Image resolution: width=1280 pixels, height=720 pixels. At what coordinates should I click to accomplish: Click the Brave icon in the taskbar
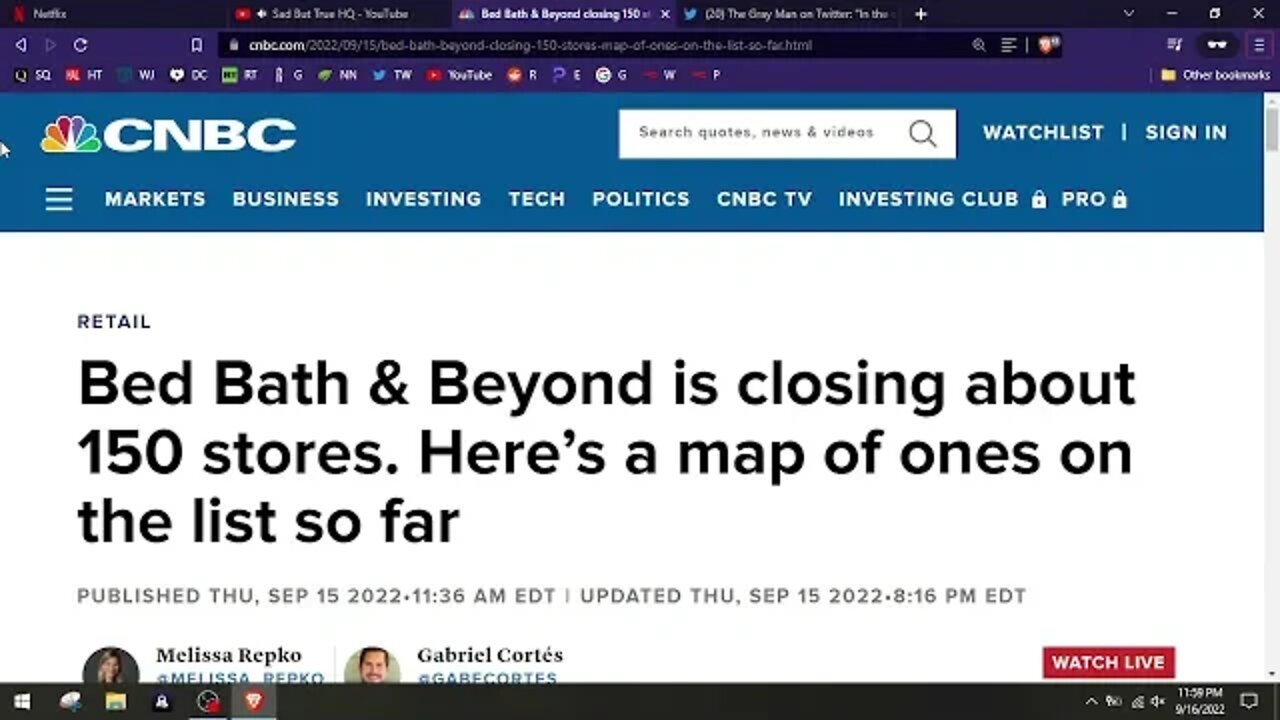[x=254, y=702]
